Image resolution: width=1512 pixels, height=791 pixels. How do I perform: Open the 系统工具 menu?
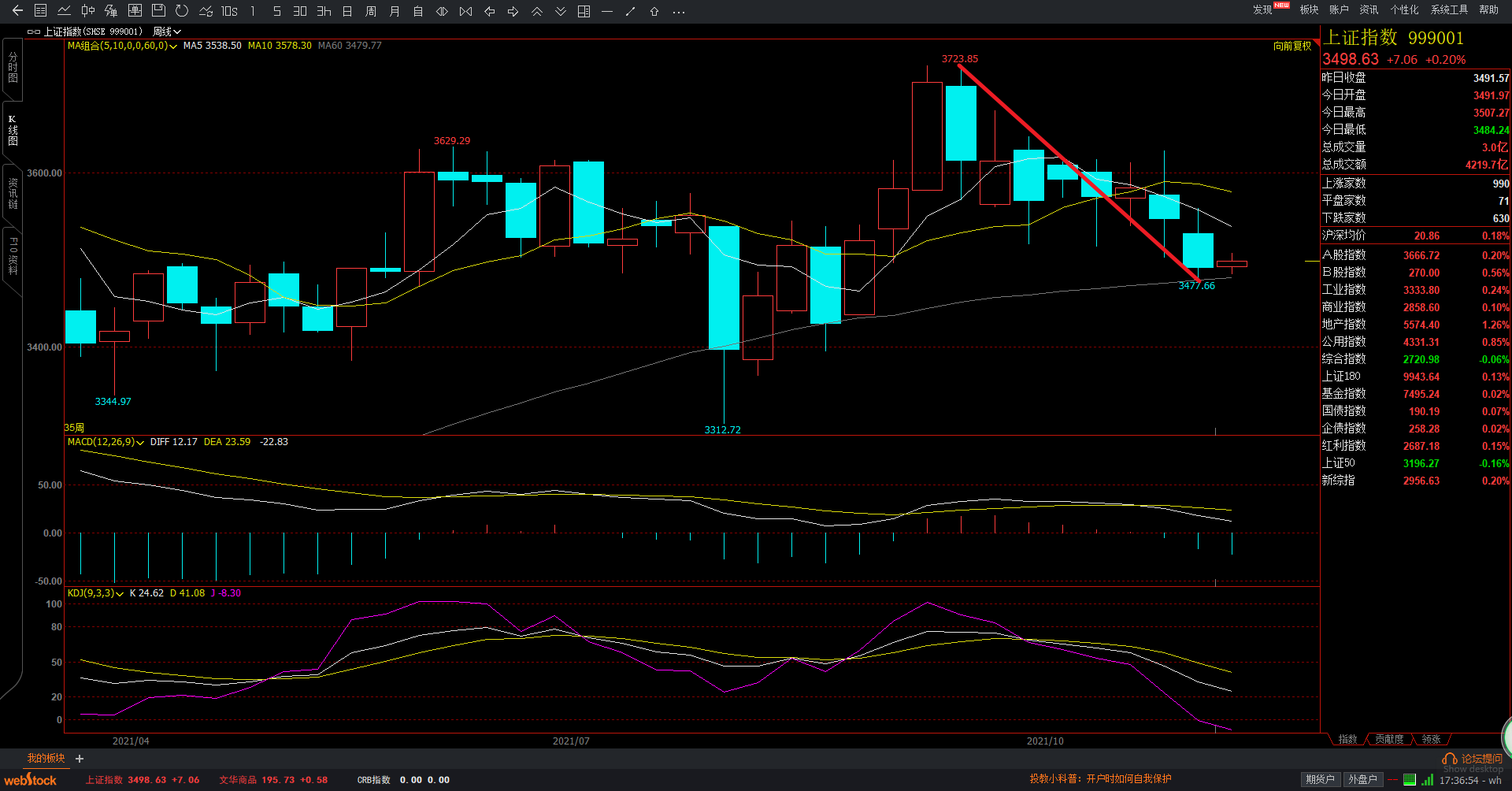point(1449,9)
